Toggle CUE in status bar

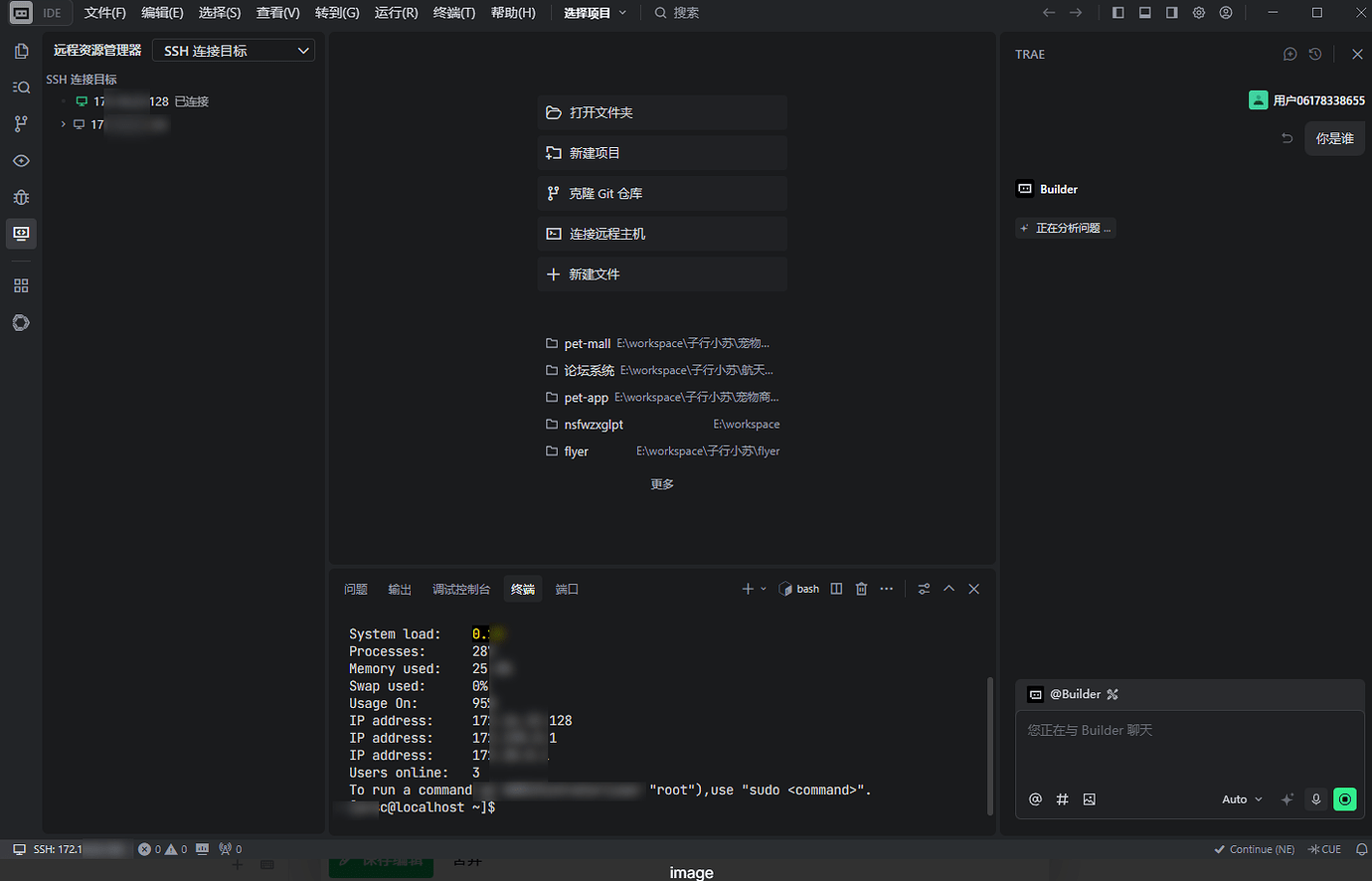pyautogui.click(x=1324, y=849)
